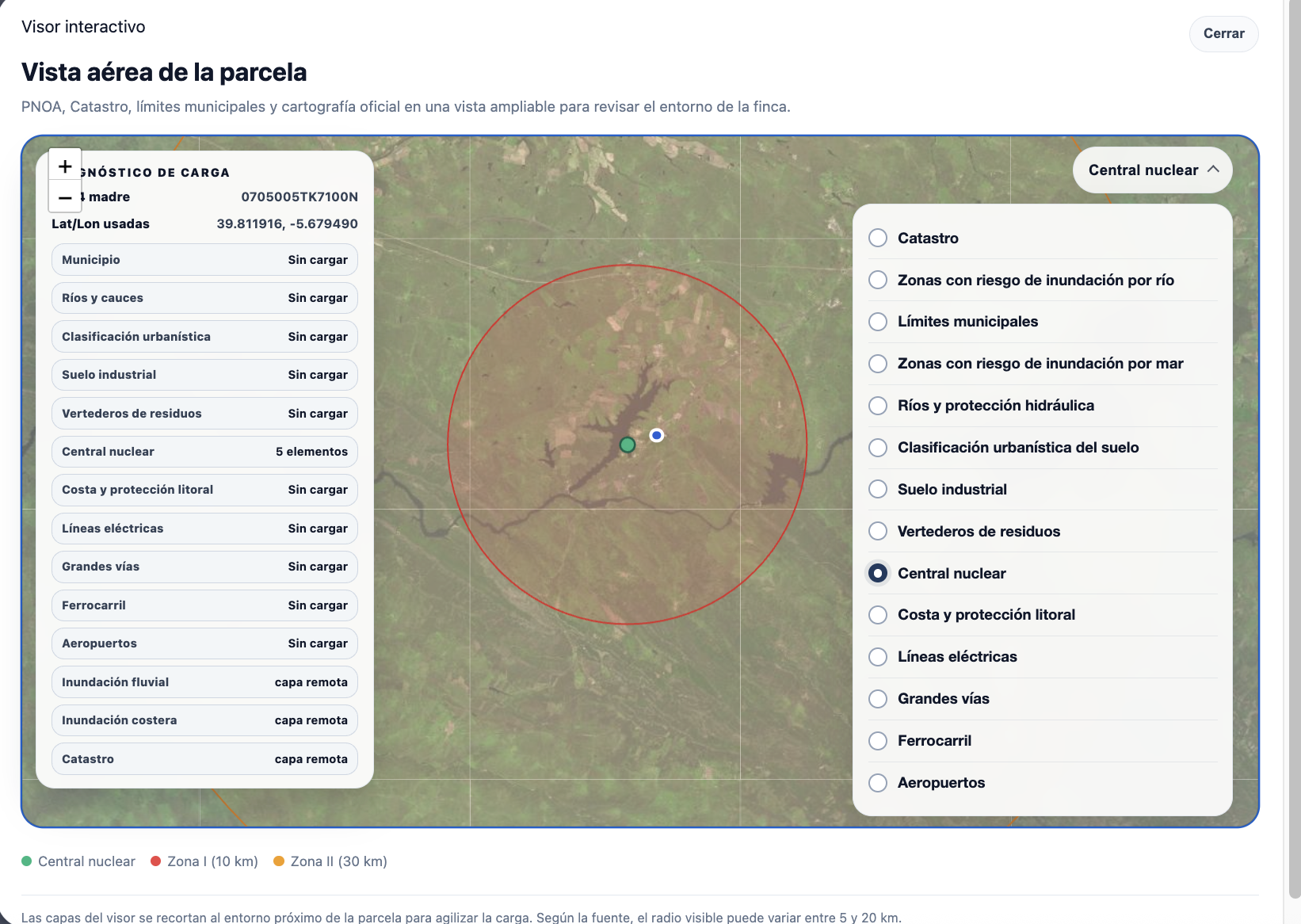Click Central nuclear 5 elementos row
The image size is (1301, 924).
[x=204, y=452]
